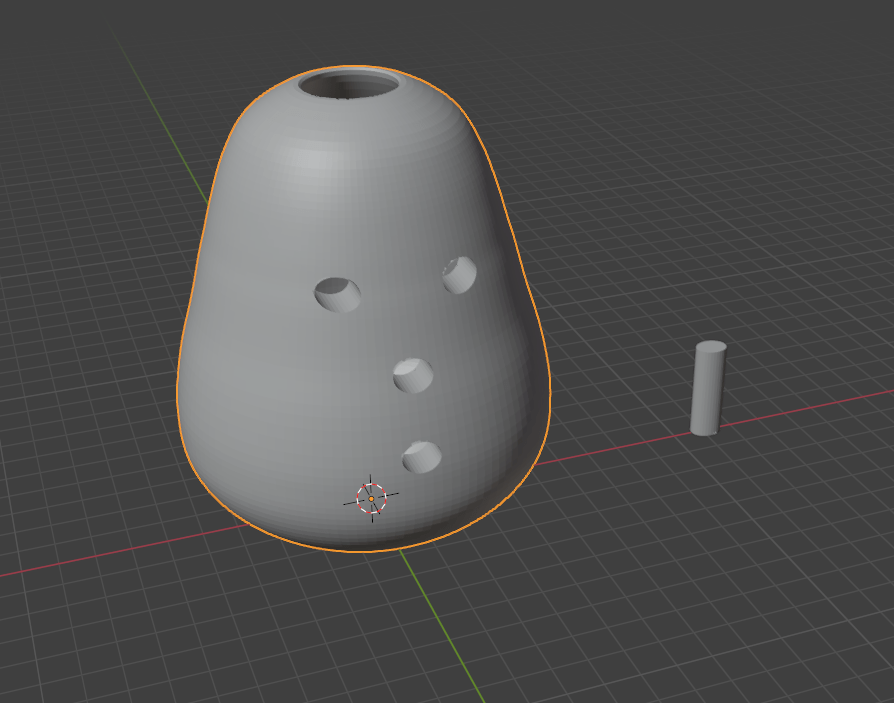Click the orange origin dot inside the 3D cursor
Screen dimensions: 894x703
pyautogui.click(x=371, y=498)
